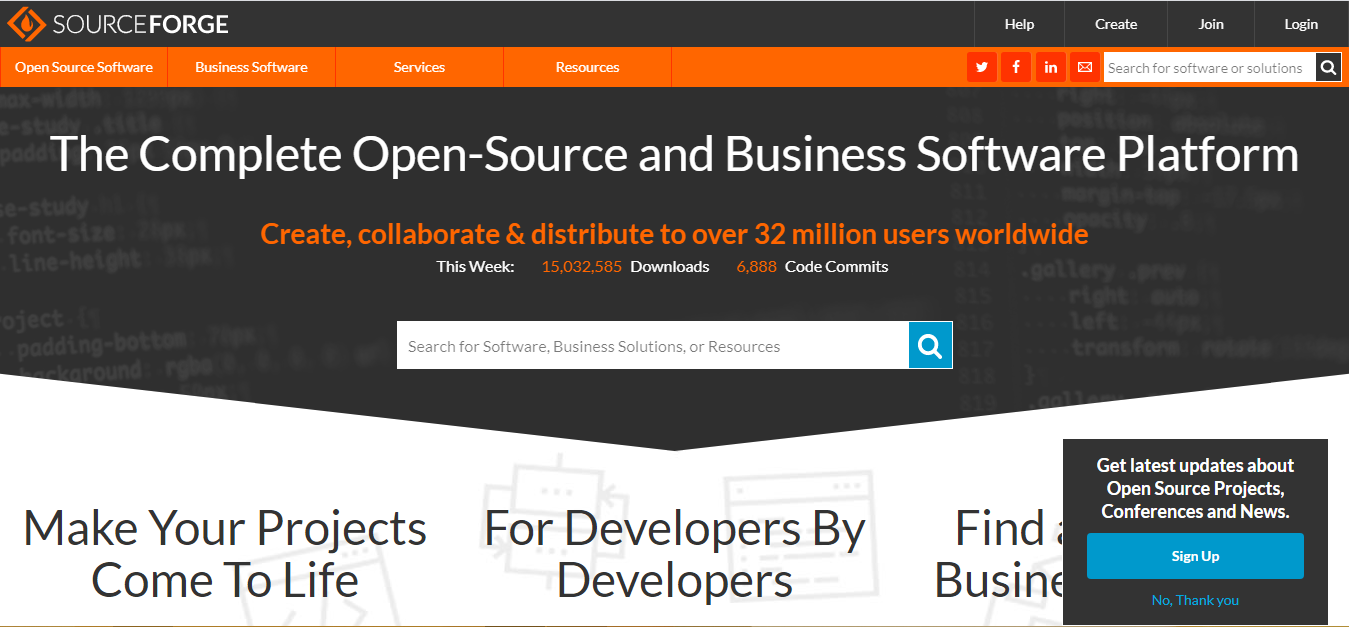Click the Facebook icon
The height and width of the screenshot is (627, 1349).
(x=1015, y=66)
